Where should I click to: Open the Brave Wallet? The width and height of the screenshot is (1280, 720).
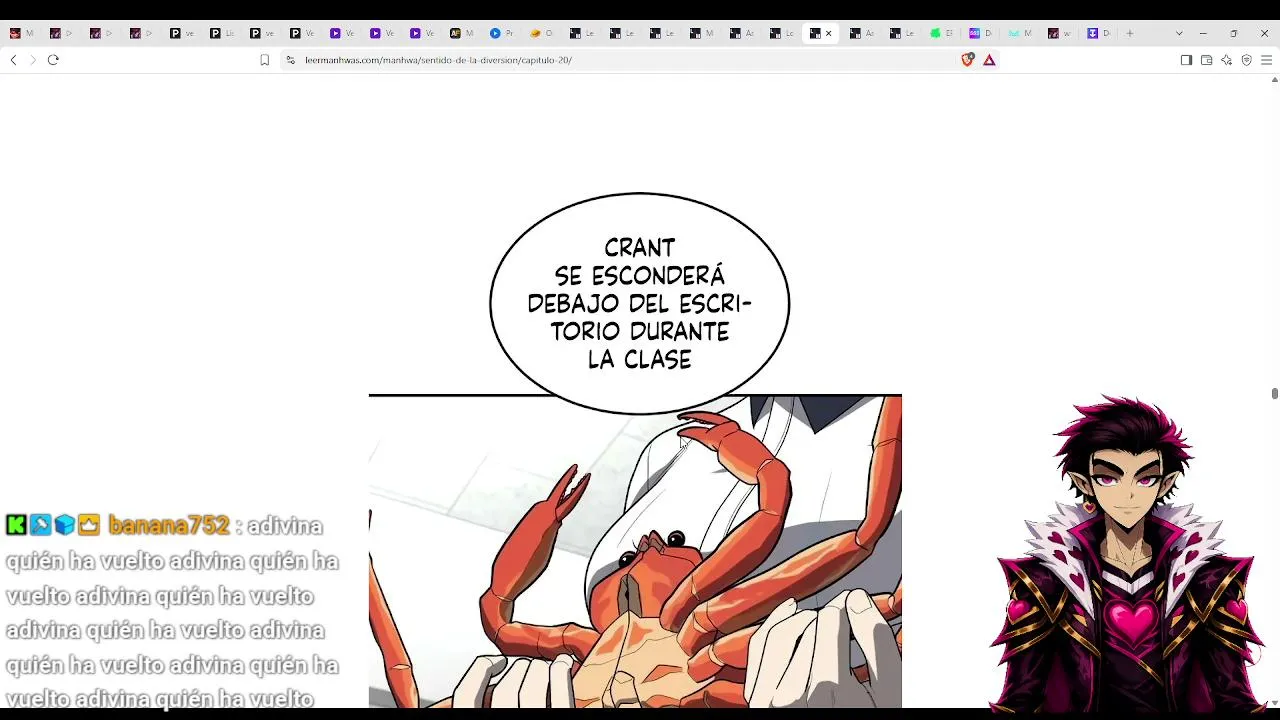[x=1206, y=60]
